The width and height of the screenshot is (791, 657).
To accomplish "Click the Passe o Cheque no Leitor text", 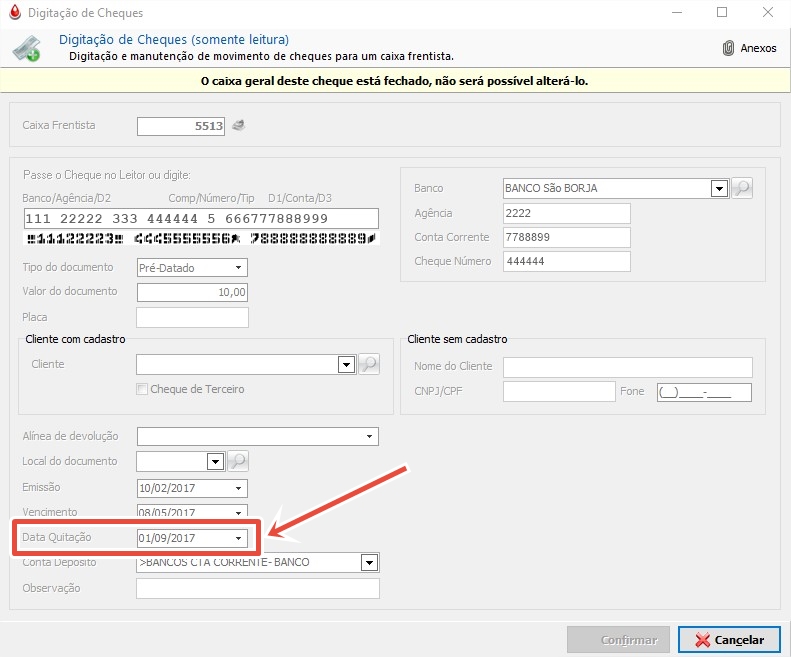I will tap(106, 175).
